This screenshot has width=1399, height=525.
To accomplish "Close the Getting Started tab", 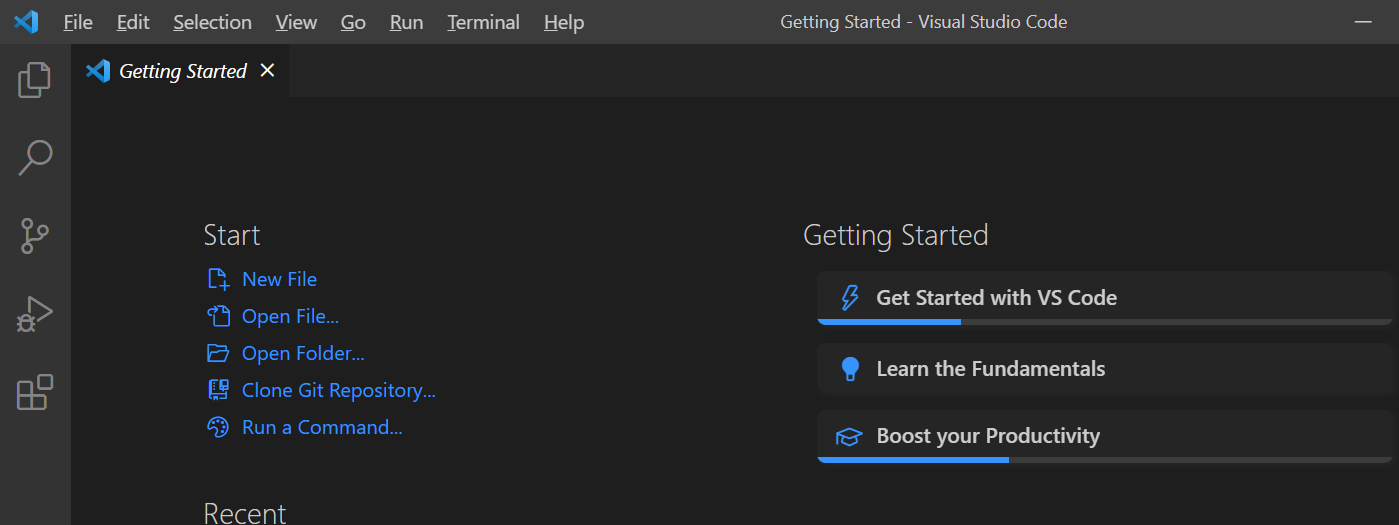I will point(267,71).
